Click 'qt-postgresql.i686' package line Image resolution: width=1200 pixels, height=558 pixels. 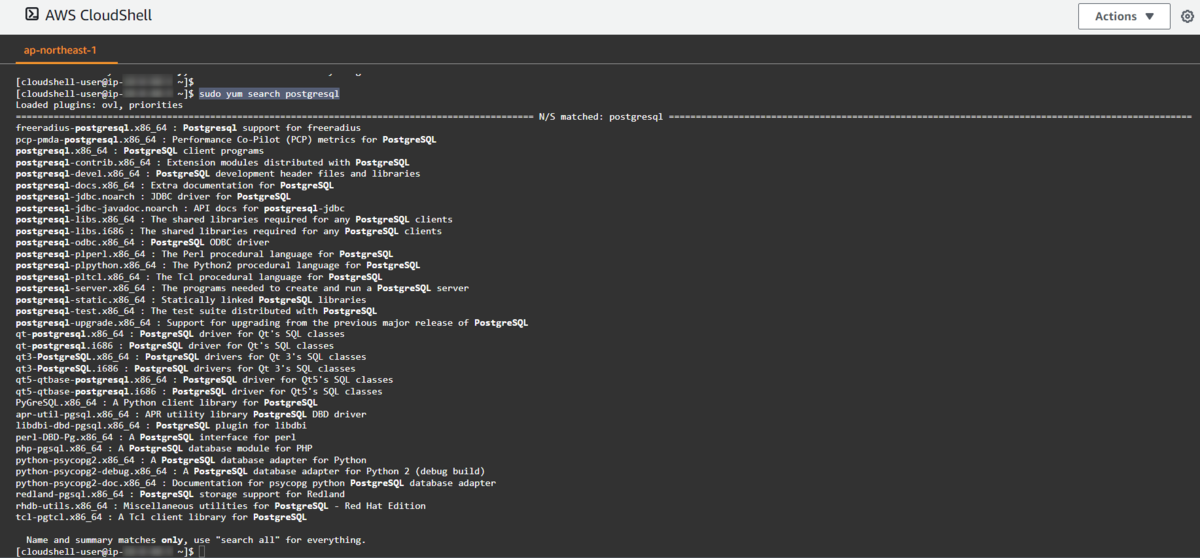coord(175,345)
